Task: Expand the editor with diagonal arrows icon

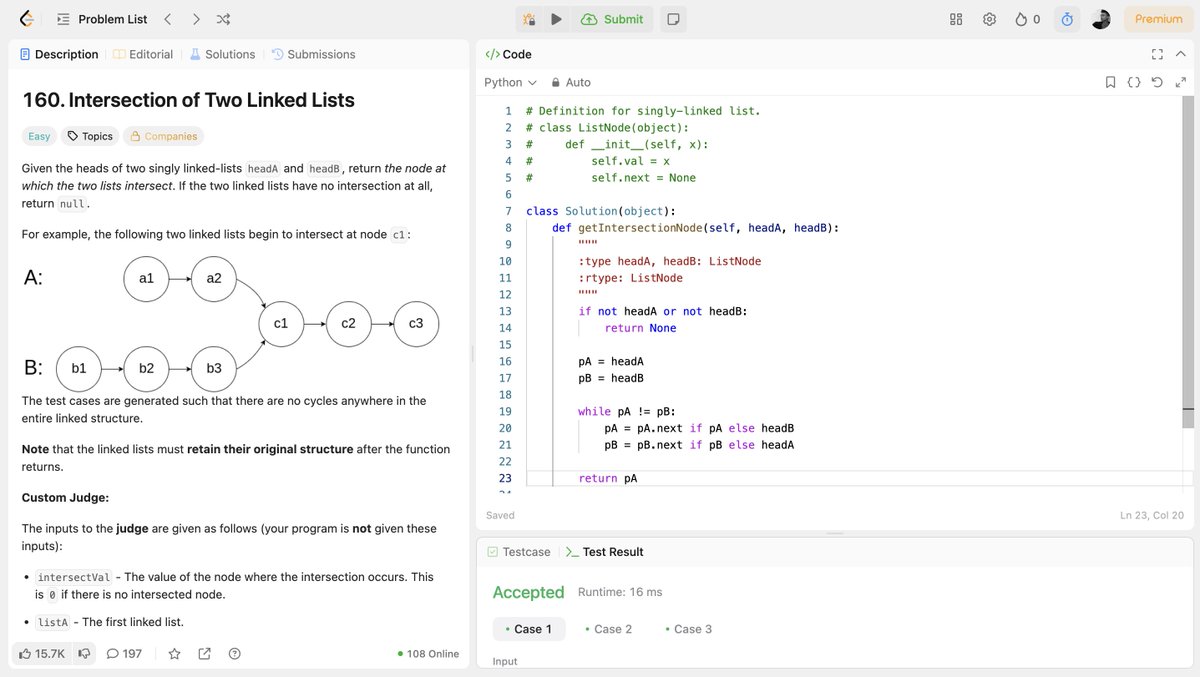Action: [1181, 82]
